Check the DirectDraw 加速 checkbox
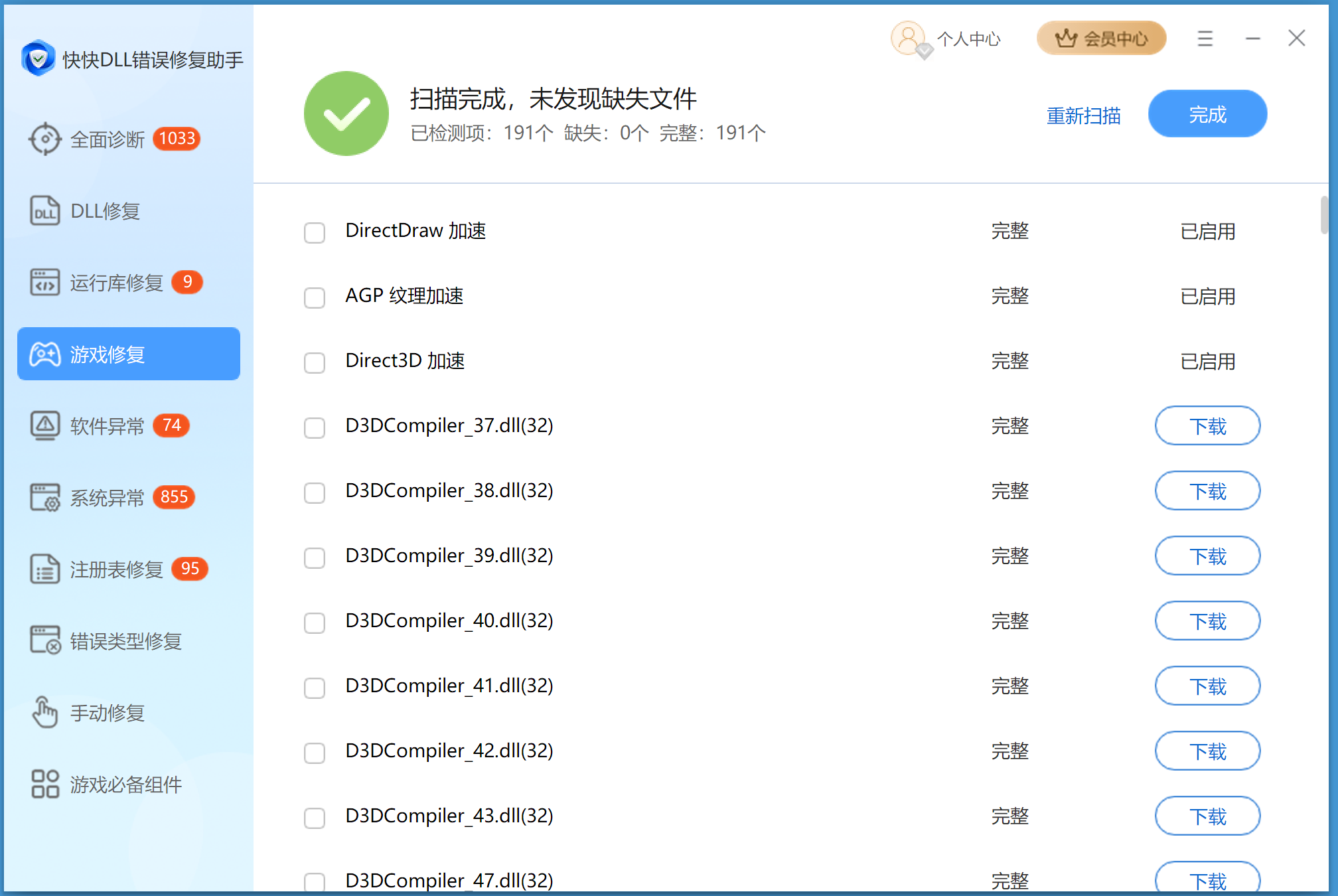The image size is (1338, 896). [315, 232]
